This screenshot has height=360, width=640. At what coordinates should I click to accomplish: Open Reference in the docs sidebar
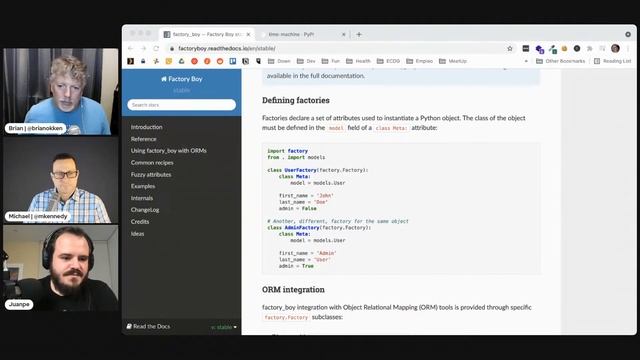tap(143, 139)
